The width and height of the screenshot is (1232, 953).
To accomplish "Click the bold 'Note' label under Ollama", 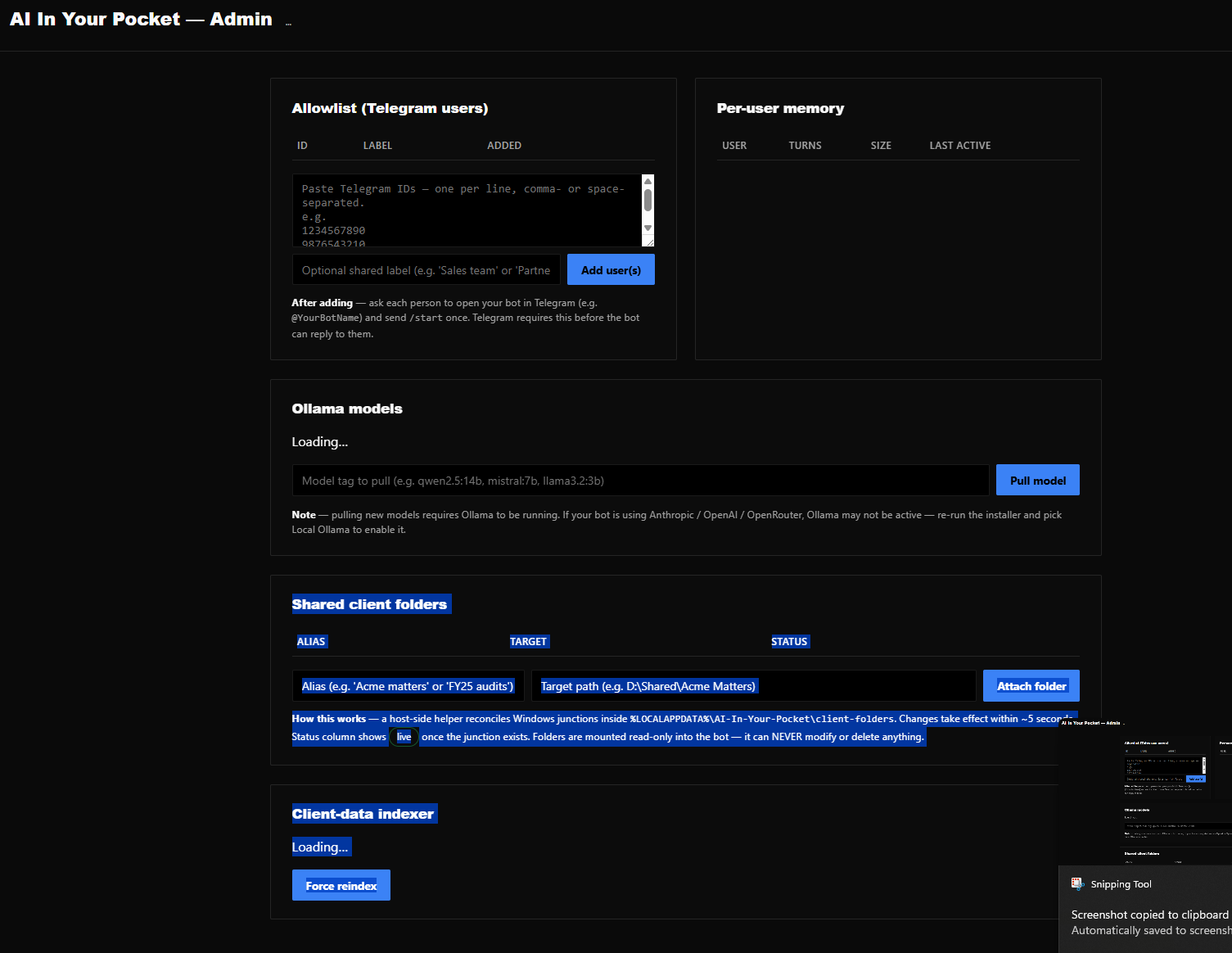I will tap(304, 515).
